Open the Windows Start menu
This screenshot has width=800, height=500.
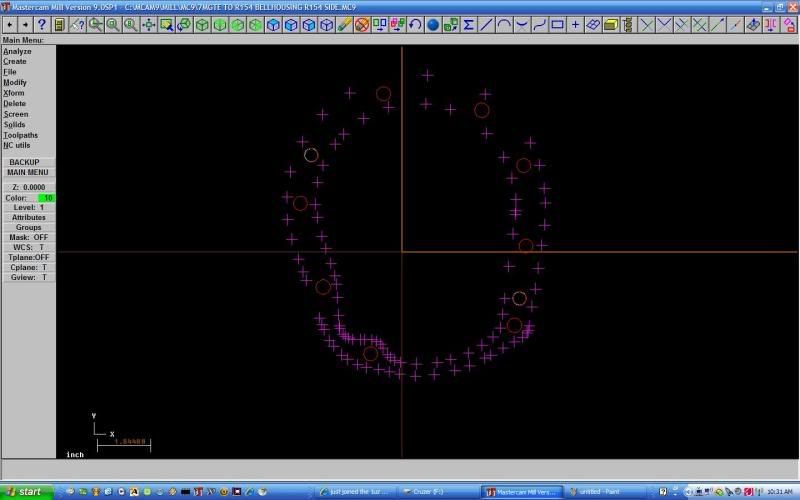pyautogui.click(x=26, y=492)
